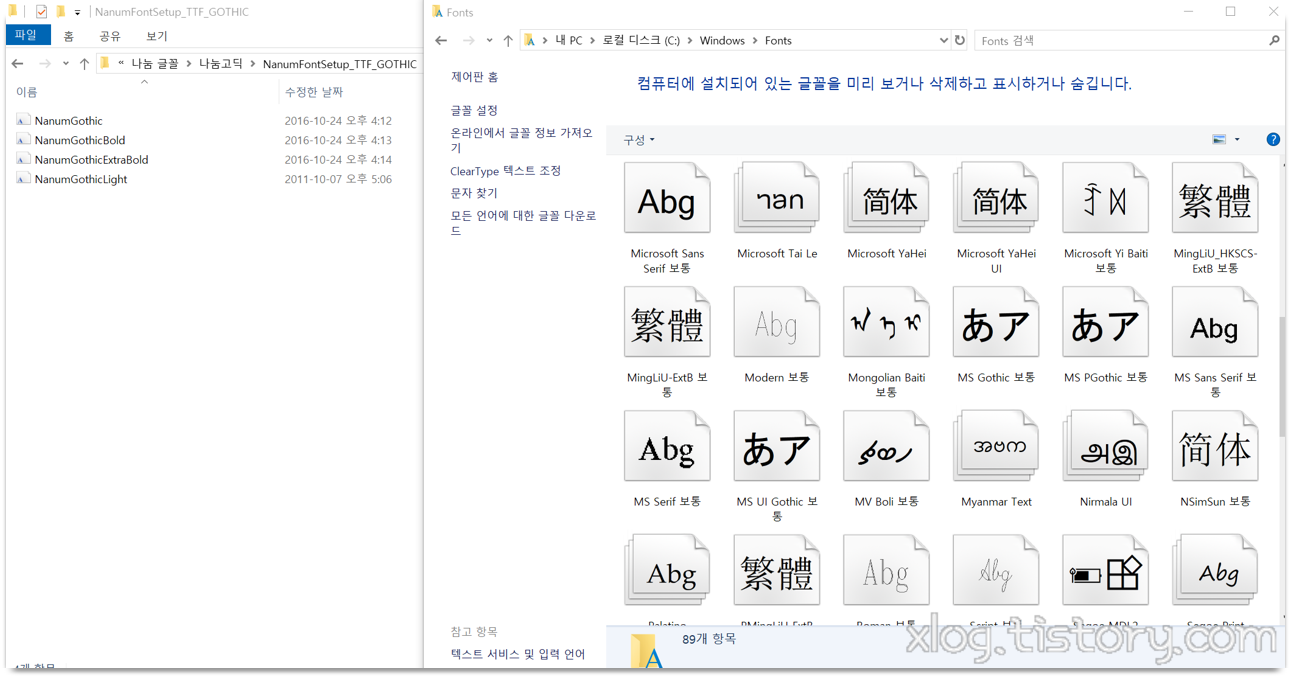
Task: Open 모든 언어에 대한 글꼴 다운로드 link
Action: pos(523,223)
